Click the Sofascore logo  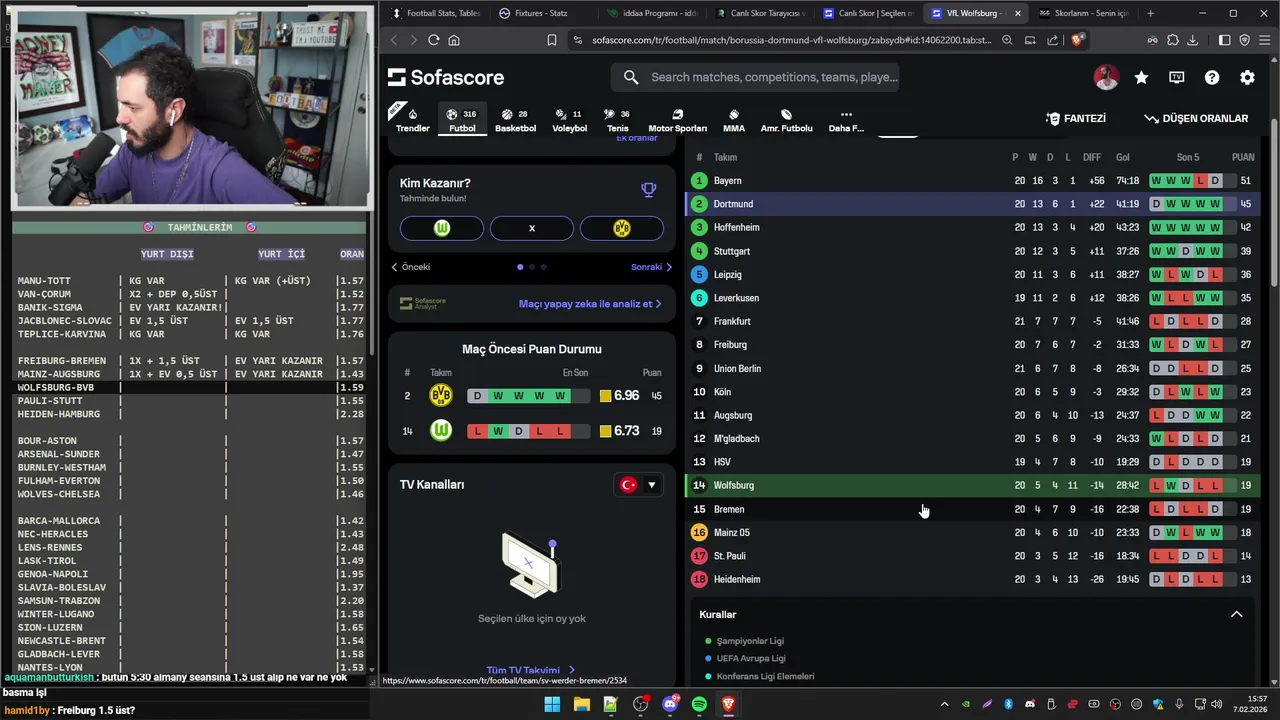pos(446,77)
